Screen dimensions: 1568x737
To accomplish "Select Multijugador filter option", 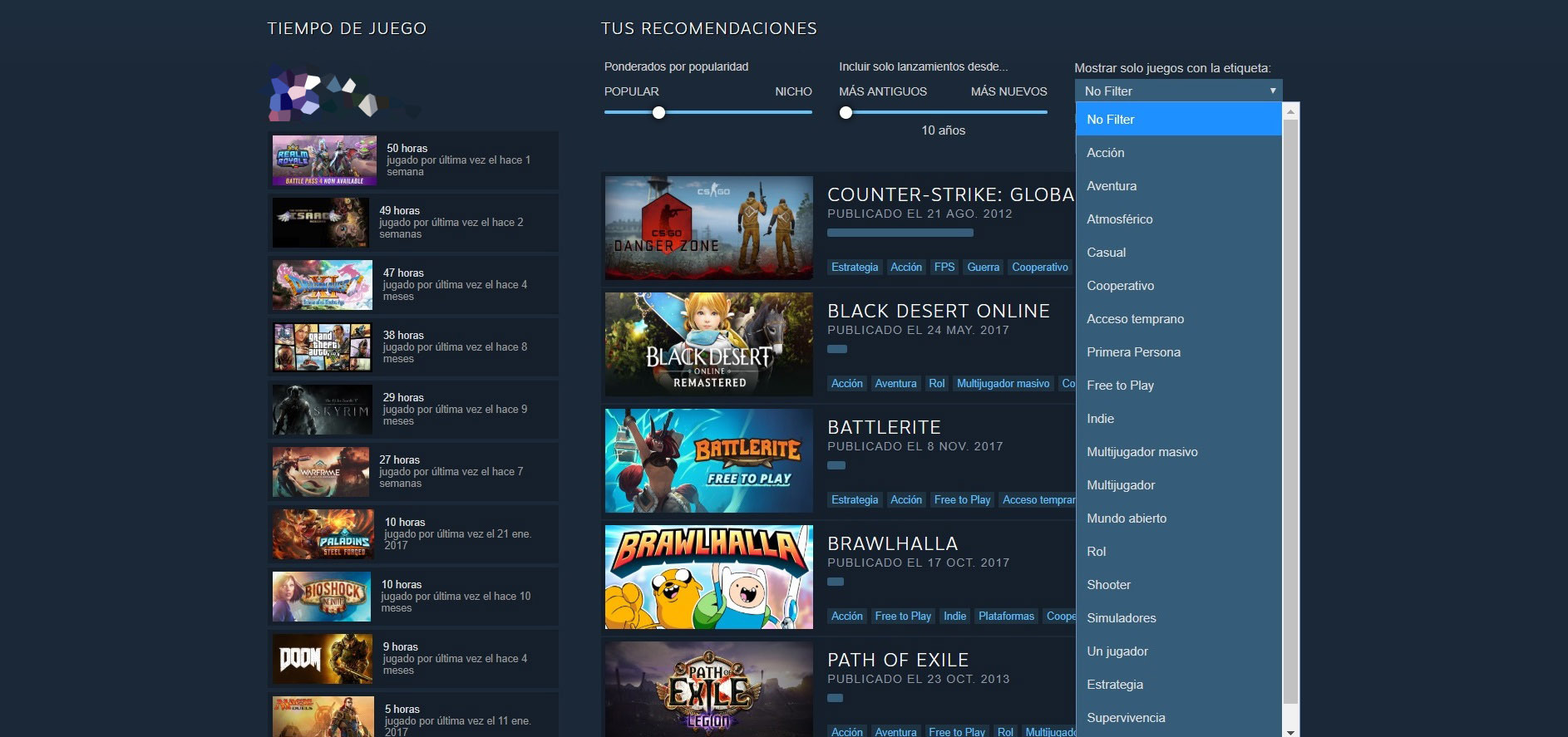I will click(x=1178, y=484).
